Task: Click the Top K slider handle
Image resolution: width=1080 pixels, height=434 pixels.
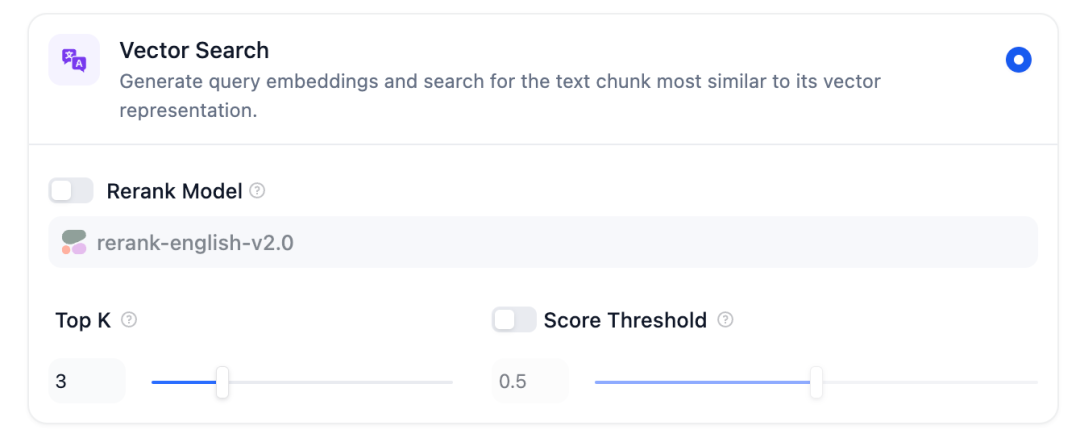Action: [222, 382]
